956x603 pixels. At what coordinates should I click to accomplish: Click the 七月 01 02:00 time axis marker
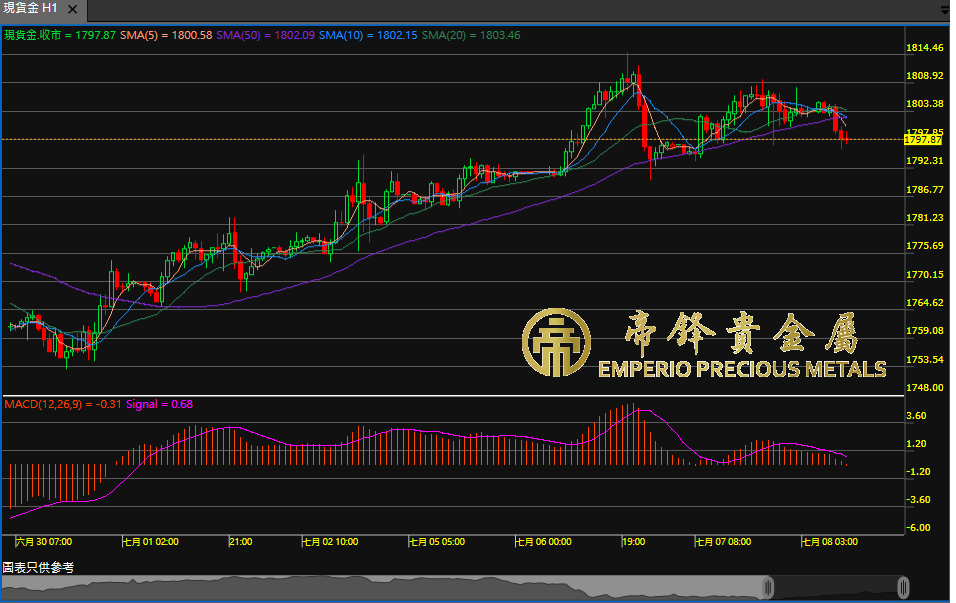151,541
